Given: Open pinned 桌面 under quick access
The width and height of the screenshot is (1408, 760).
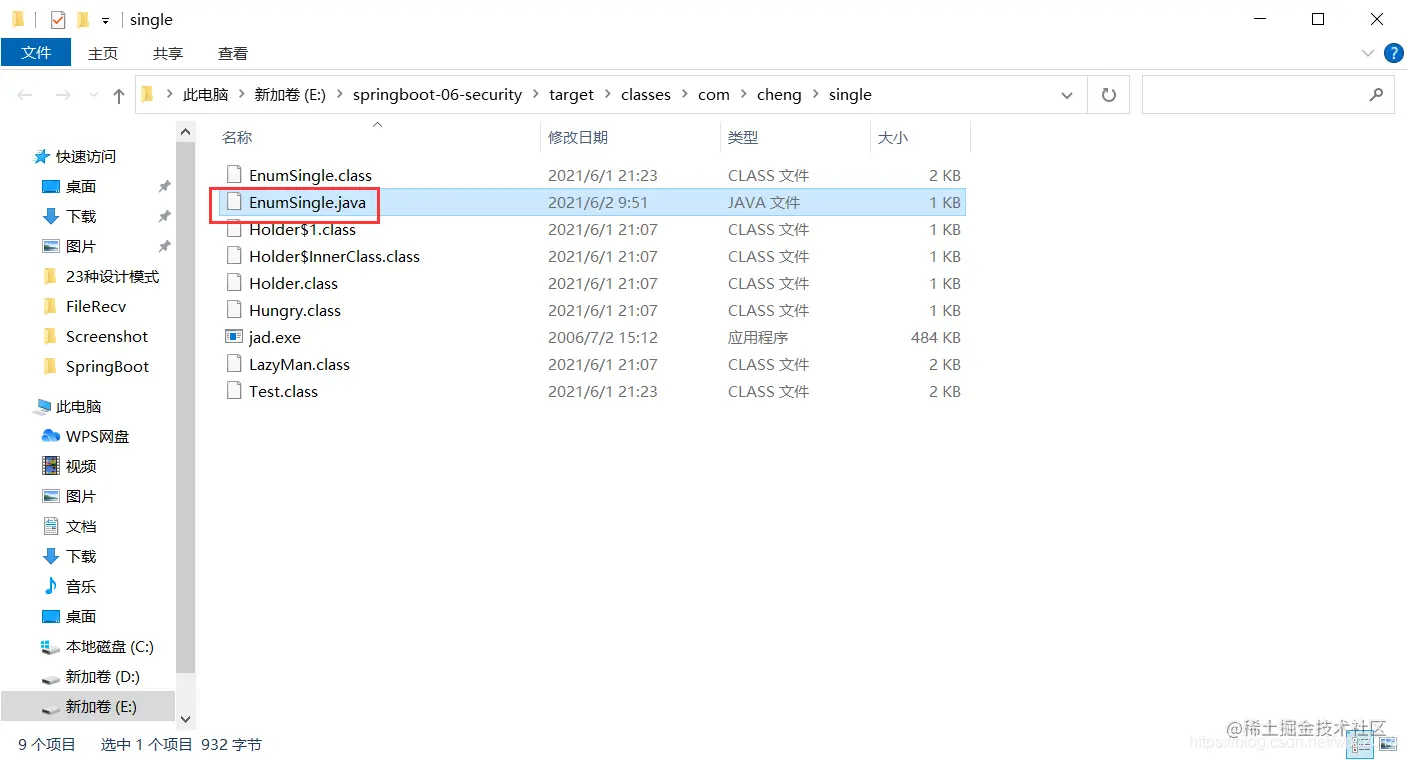Looking at the screenshot, I should click(x=80, y=186).
